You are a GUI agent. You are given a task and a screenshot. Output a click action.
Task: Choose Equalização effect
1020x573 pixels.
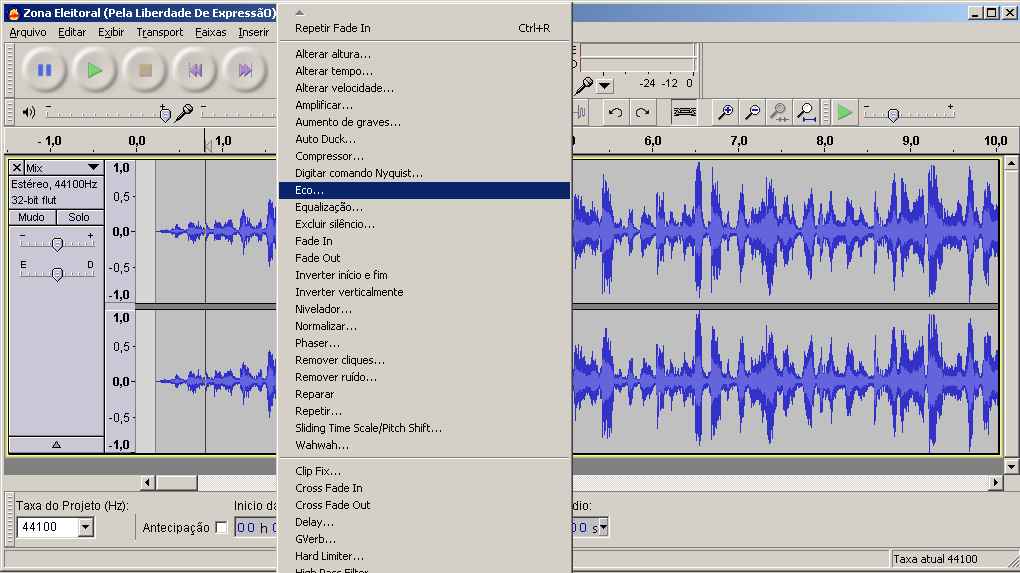(x=425, y=207)
